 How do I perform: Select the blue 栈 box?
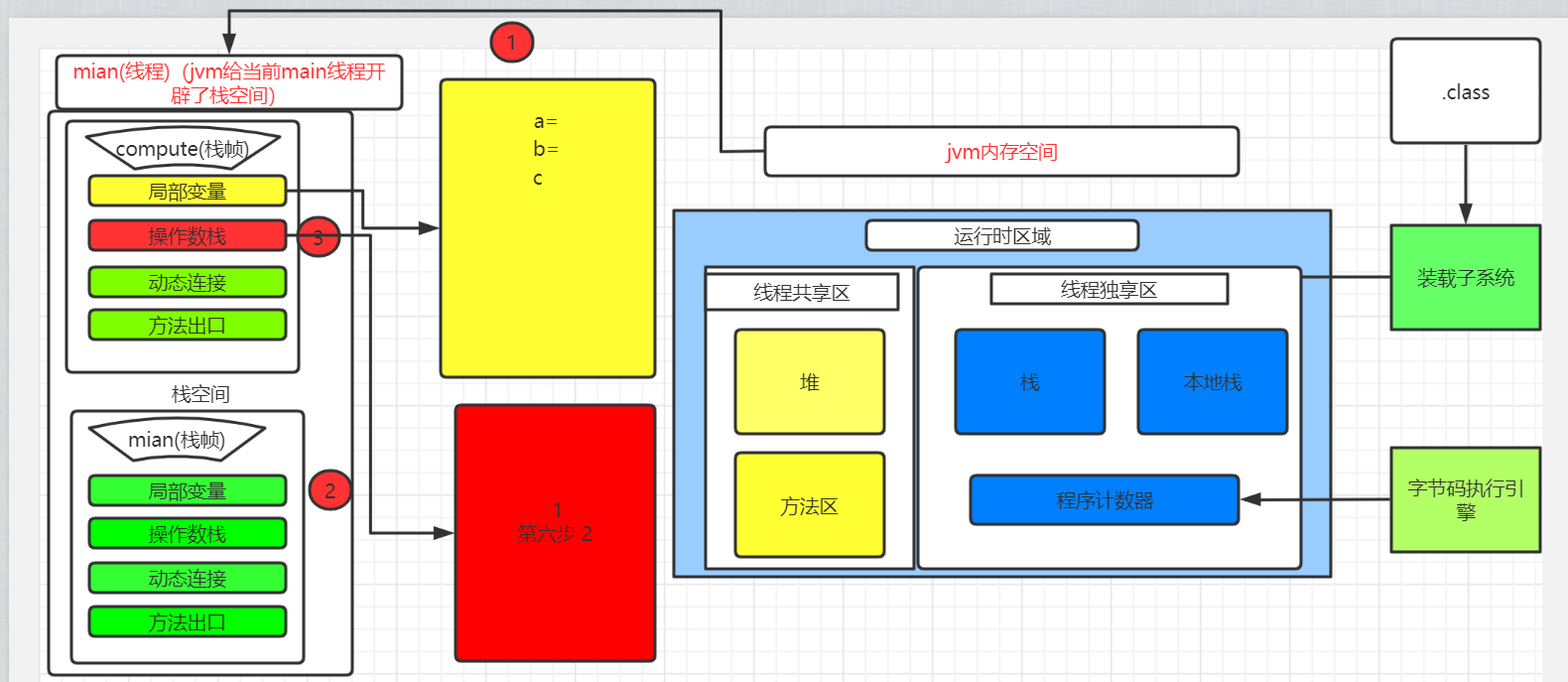tap(1030, 382)
